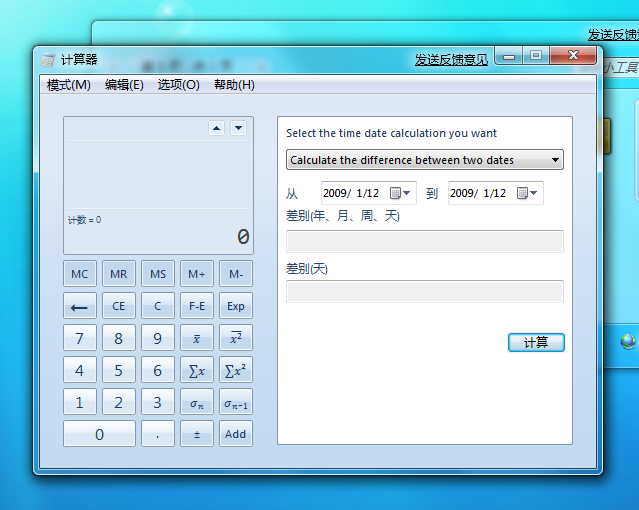Click the sample standard deviation σn-1 button
The image size is (639, 510).
236,402
